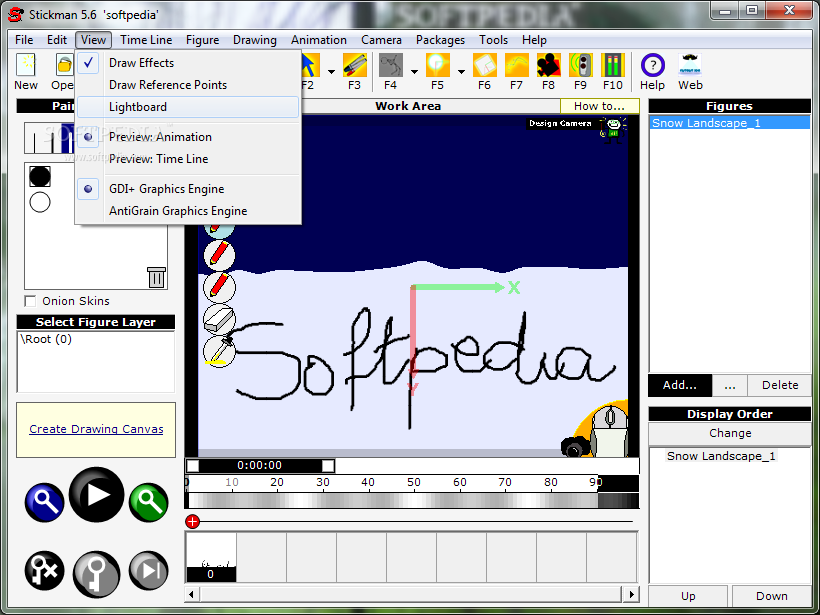The height and width of the screenshot is (615, 820).
Task: Click the Change display order button
Action: tap(730, 433)
